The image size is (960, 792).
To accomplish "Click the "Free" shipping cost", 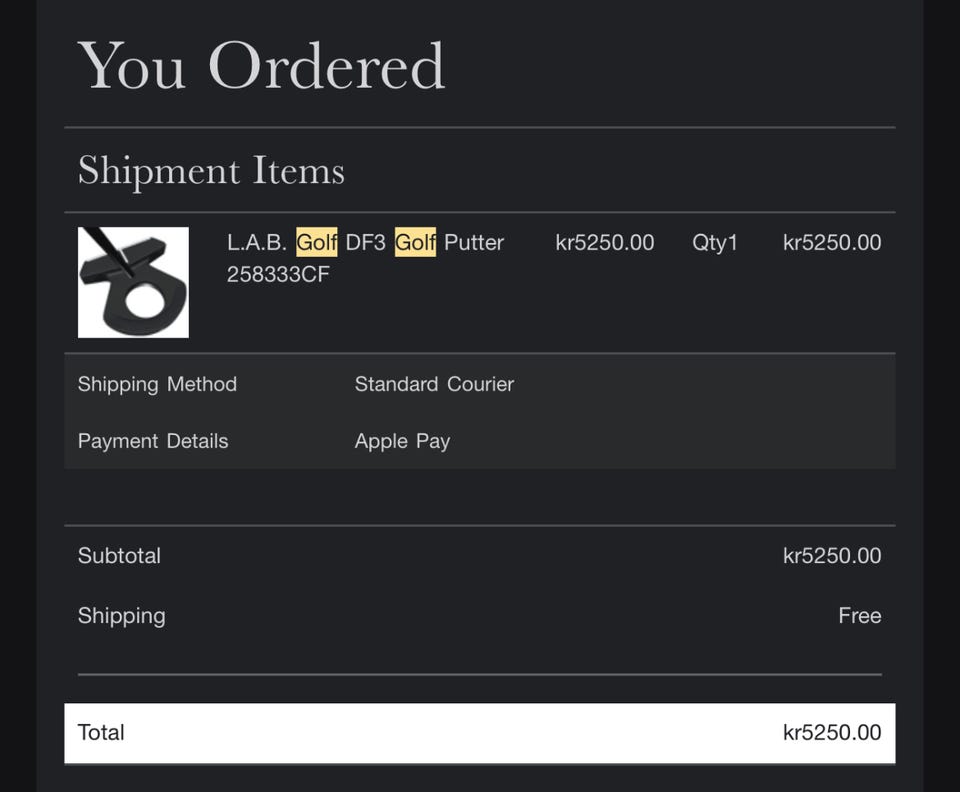I will click(x=860, y=616).
